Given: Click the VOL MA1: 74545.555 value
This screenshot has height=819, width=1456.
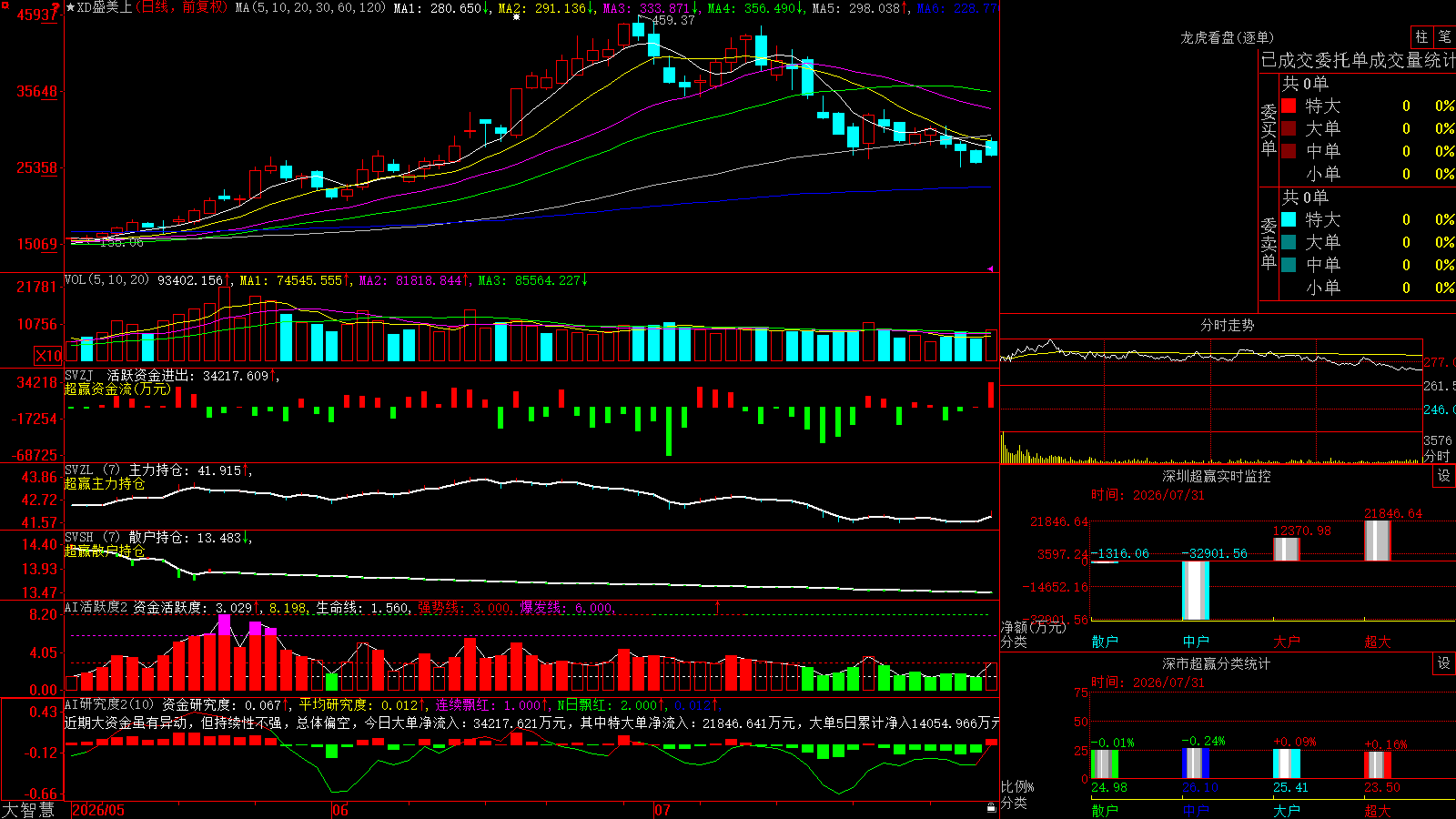Looking at the screenshot, I should pos(295,280).
